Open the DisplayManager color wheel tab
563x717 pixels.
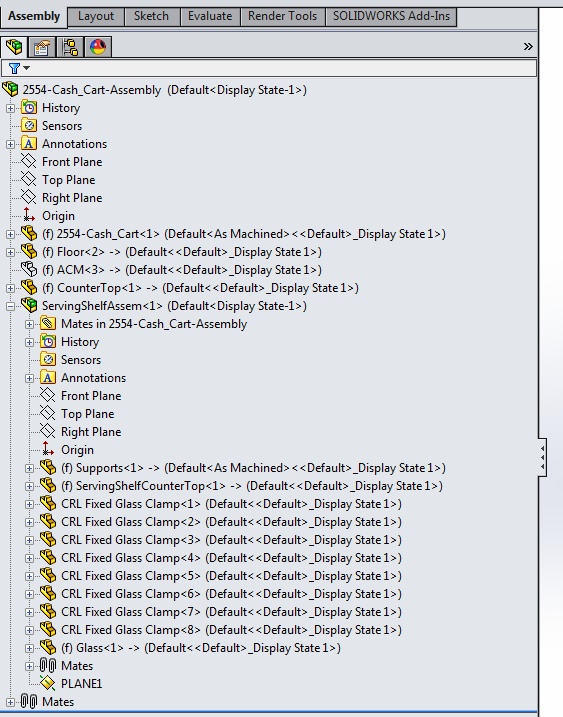[x=98, y=47]
